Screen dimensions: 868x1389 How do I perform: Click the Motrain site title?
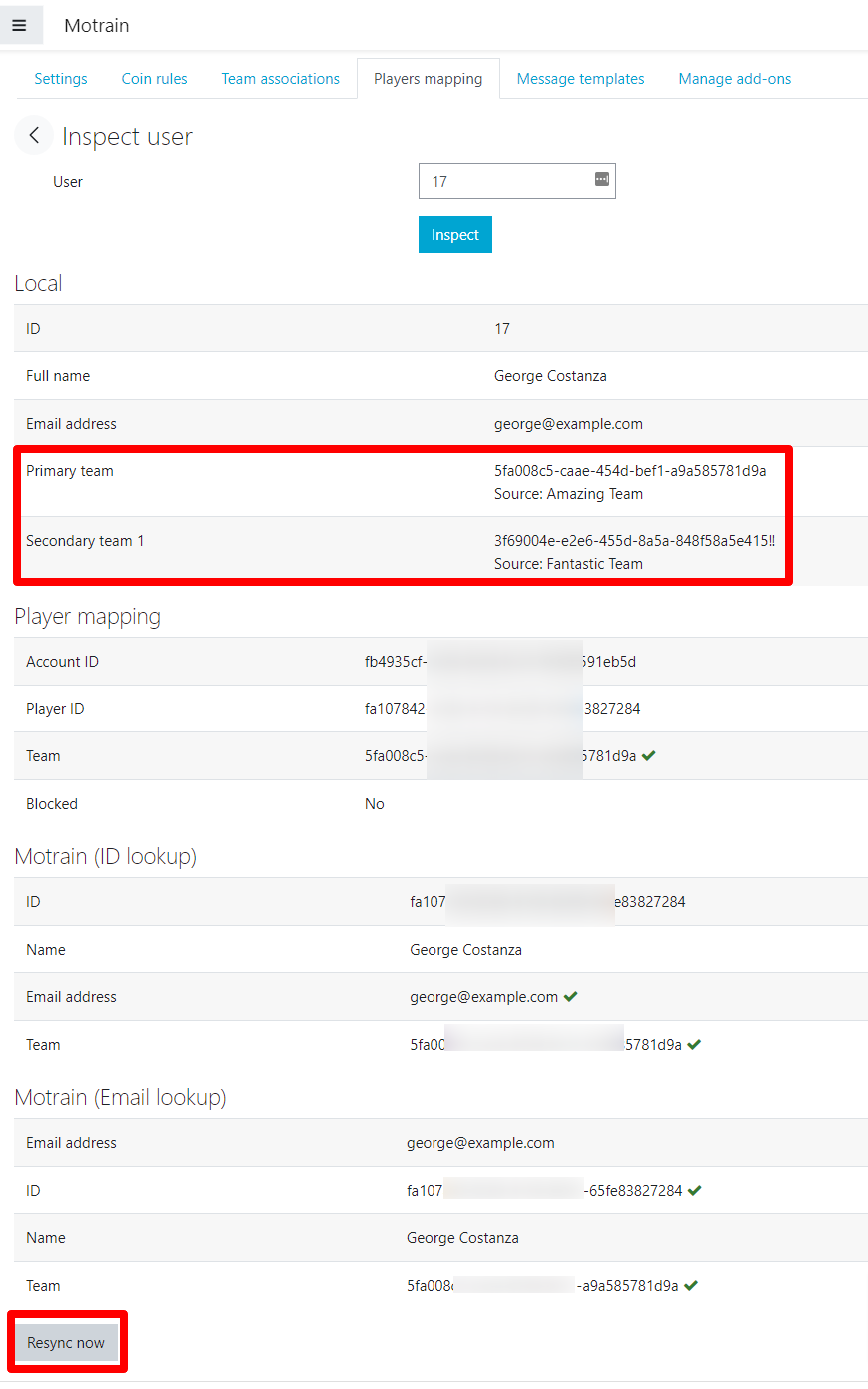(97, 26)
